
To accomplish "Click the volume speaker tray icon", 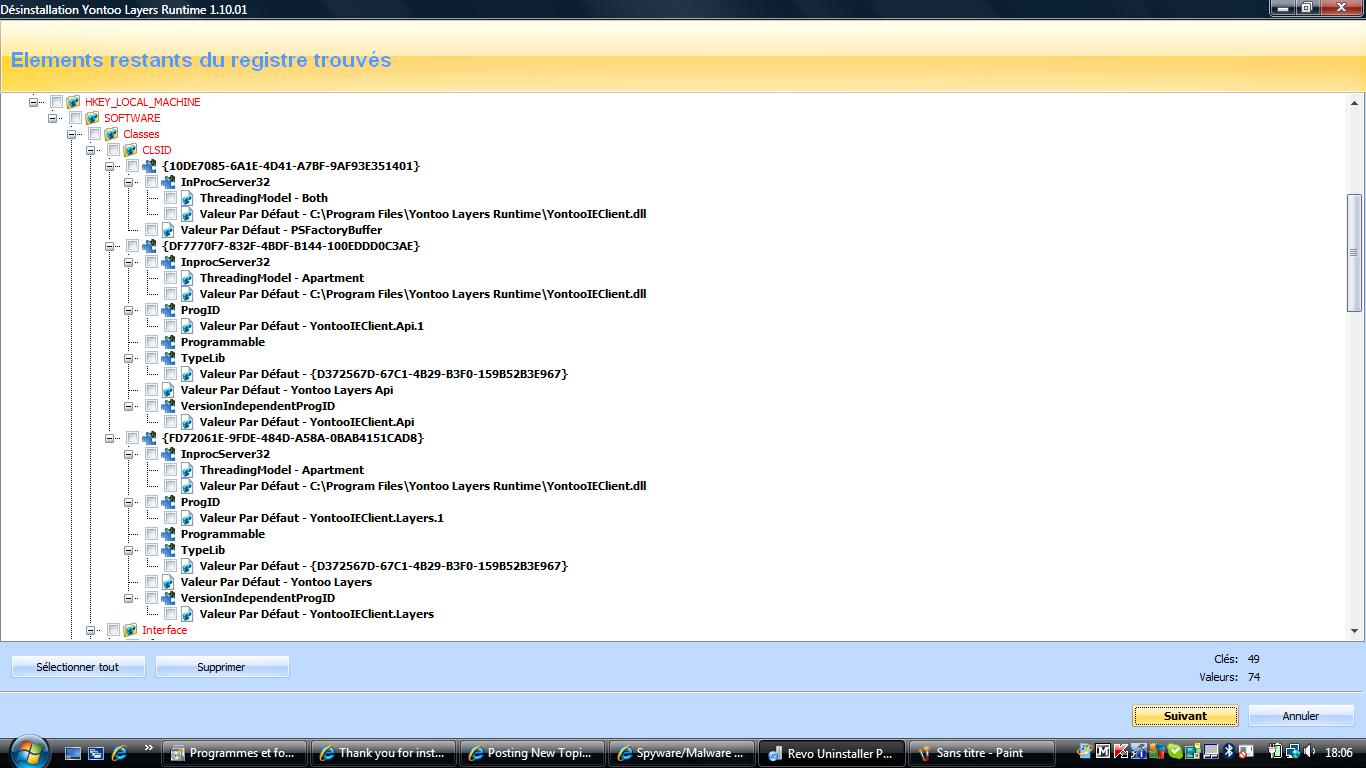I will [1310, 752].
